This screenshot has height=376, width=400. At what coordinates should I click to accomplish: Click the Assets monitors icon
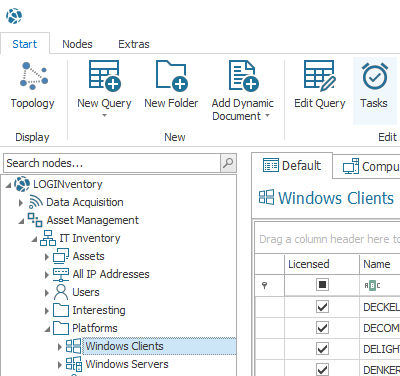click(x=61, y=256)
